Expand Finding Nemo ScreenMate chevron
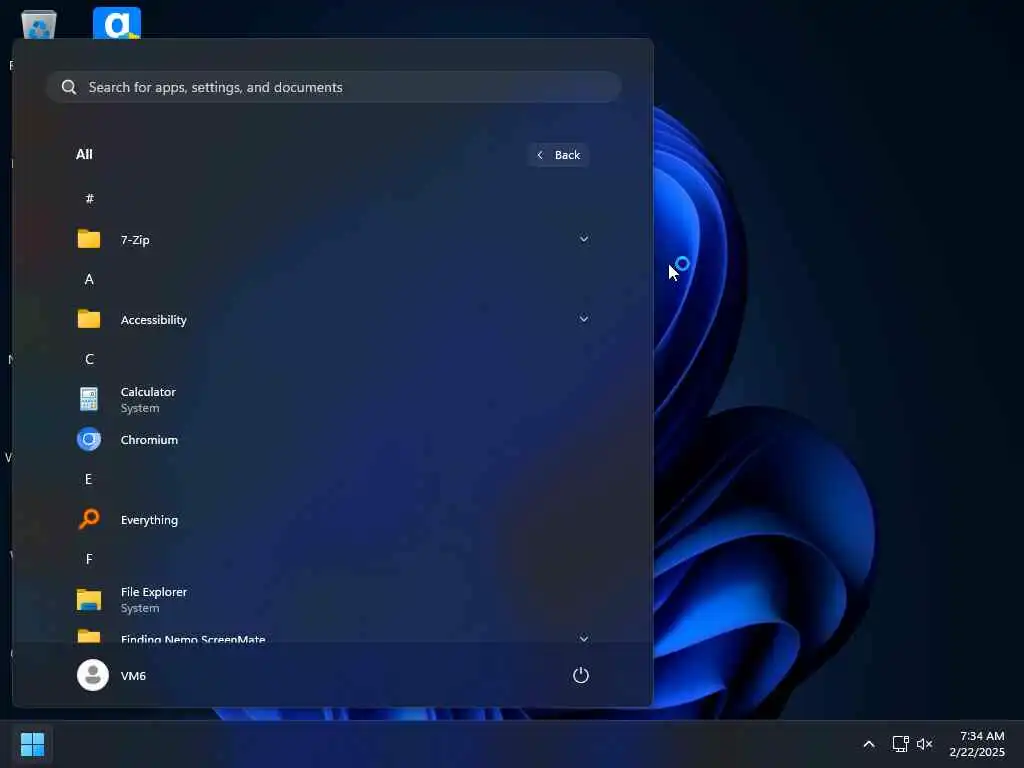 584,639
